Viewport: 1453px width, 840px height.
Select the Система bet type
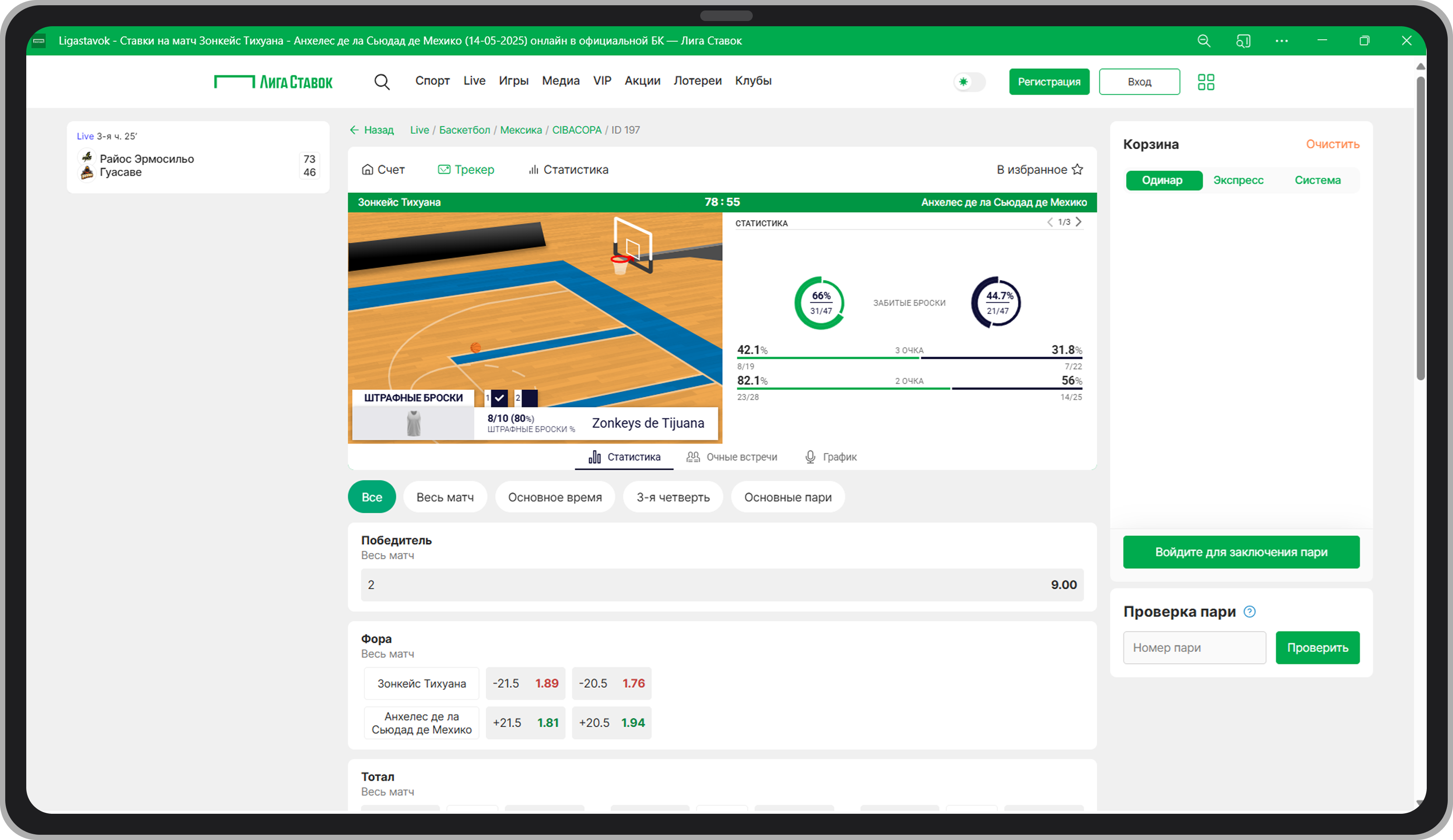1317,180
